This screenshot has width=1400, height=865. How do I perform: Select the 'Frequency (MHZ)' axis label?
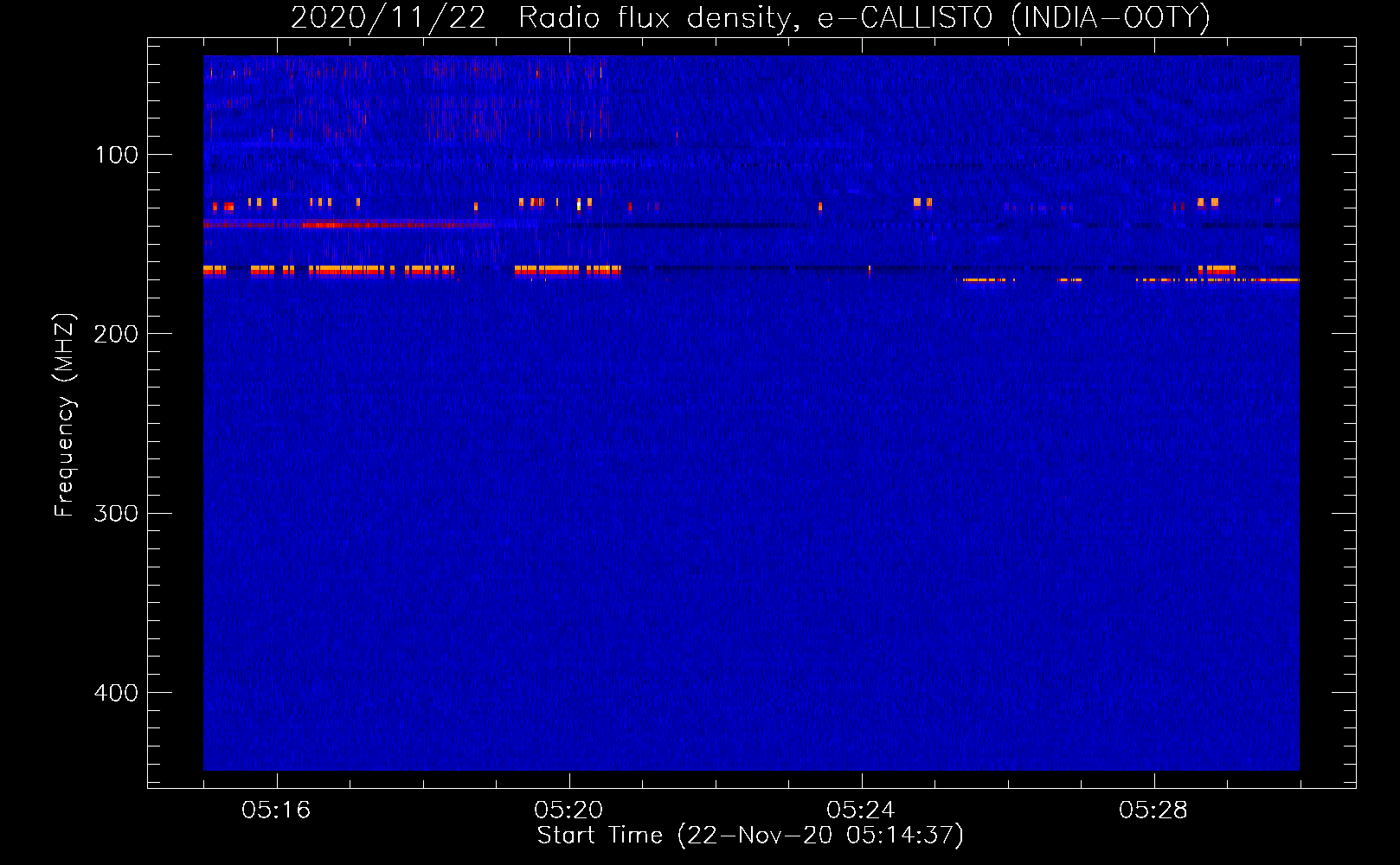(65, 414)
